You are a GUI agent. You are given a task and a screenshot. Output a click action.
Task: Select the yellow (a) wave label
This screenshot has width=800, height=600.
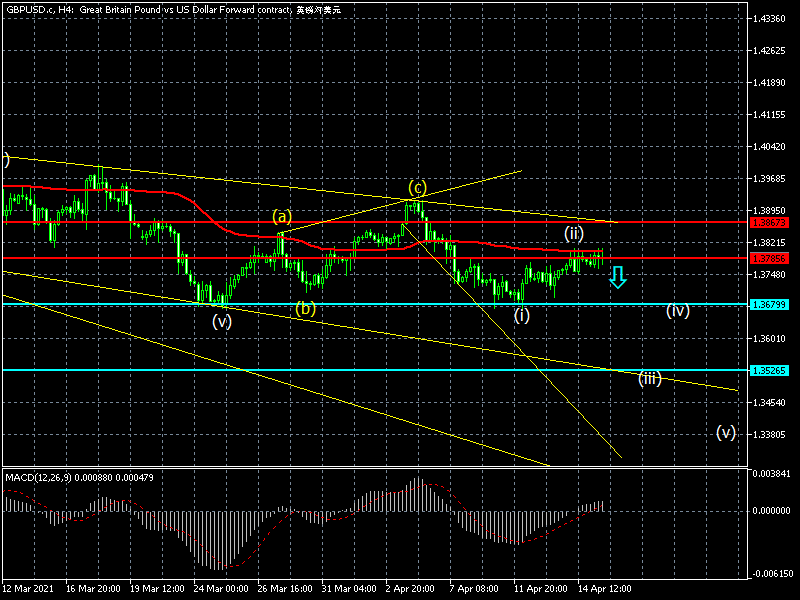tap(282, 216)
